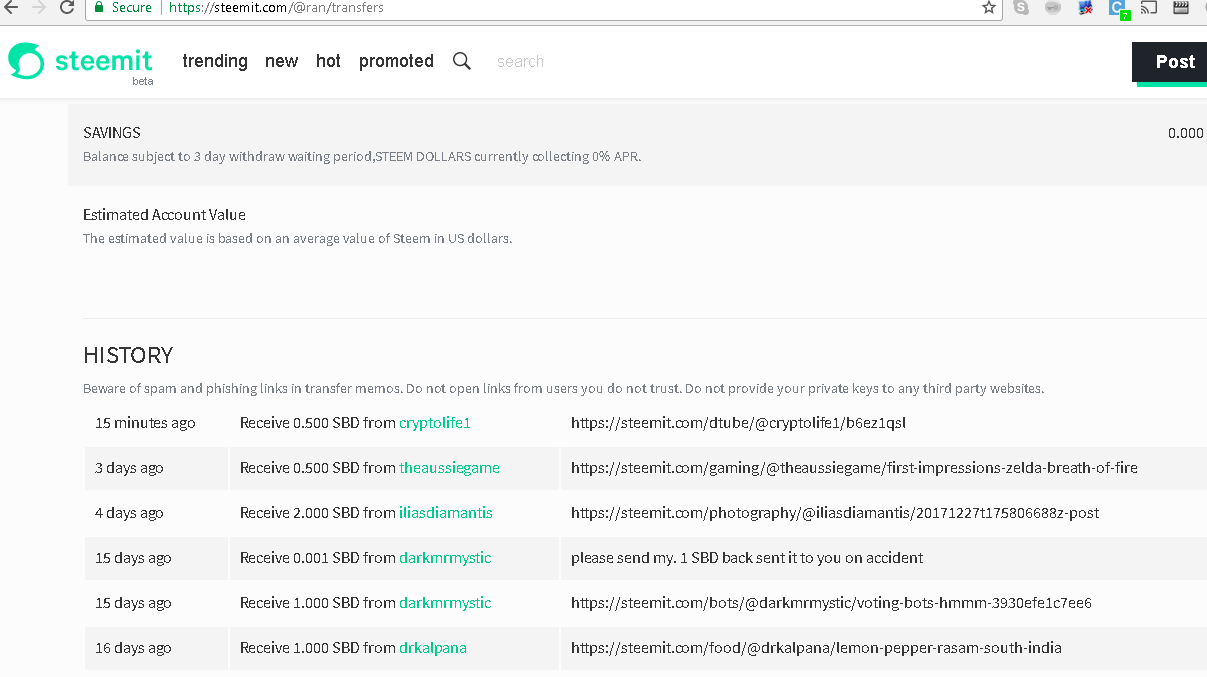Reload the page with the refresh icon
The width and height of the screenshot is (1207, 677).
(67, 7)
